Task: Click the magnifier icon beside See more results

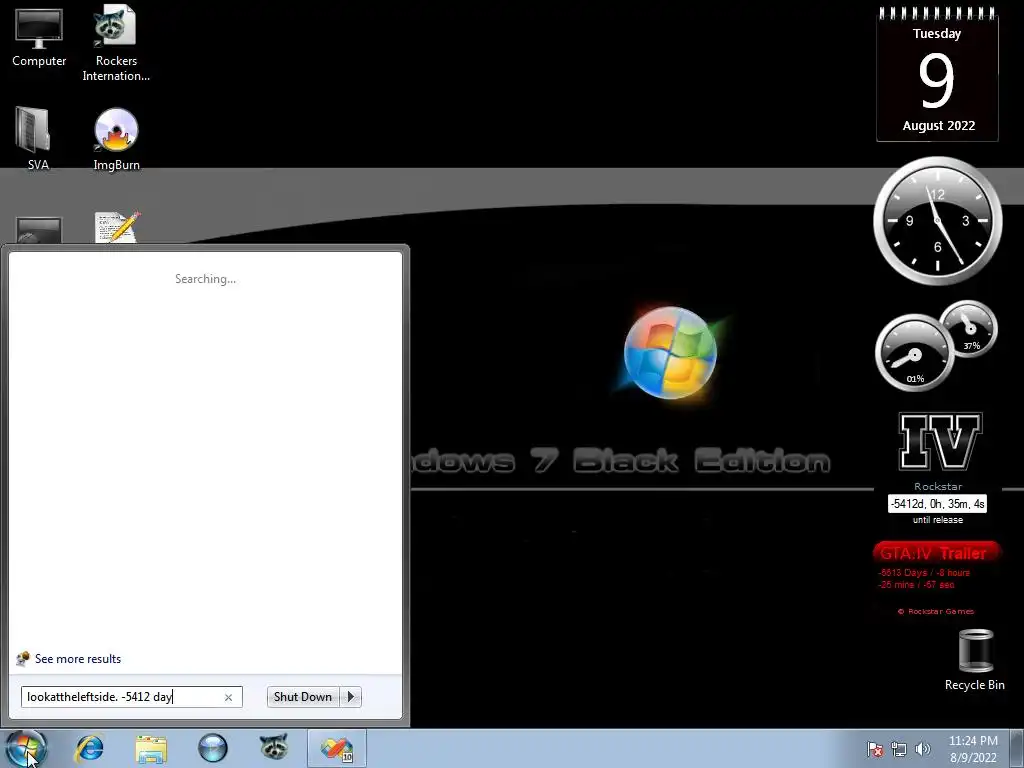Action: pos(23,658)
